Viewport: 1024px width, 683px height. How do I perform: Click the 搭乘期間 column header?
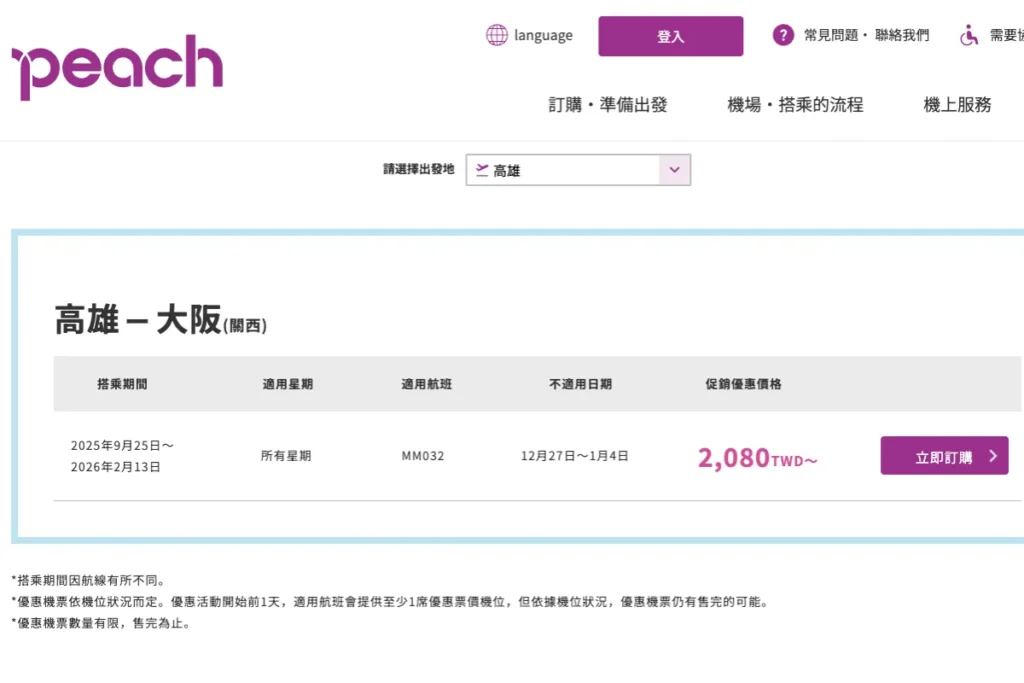[122, 384]
